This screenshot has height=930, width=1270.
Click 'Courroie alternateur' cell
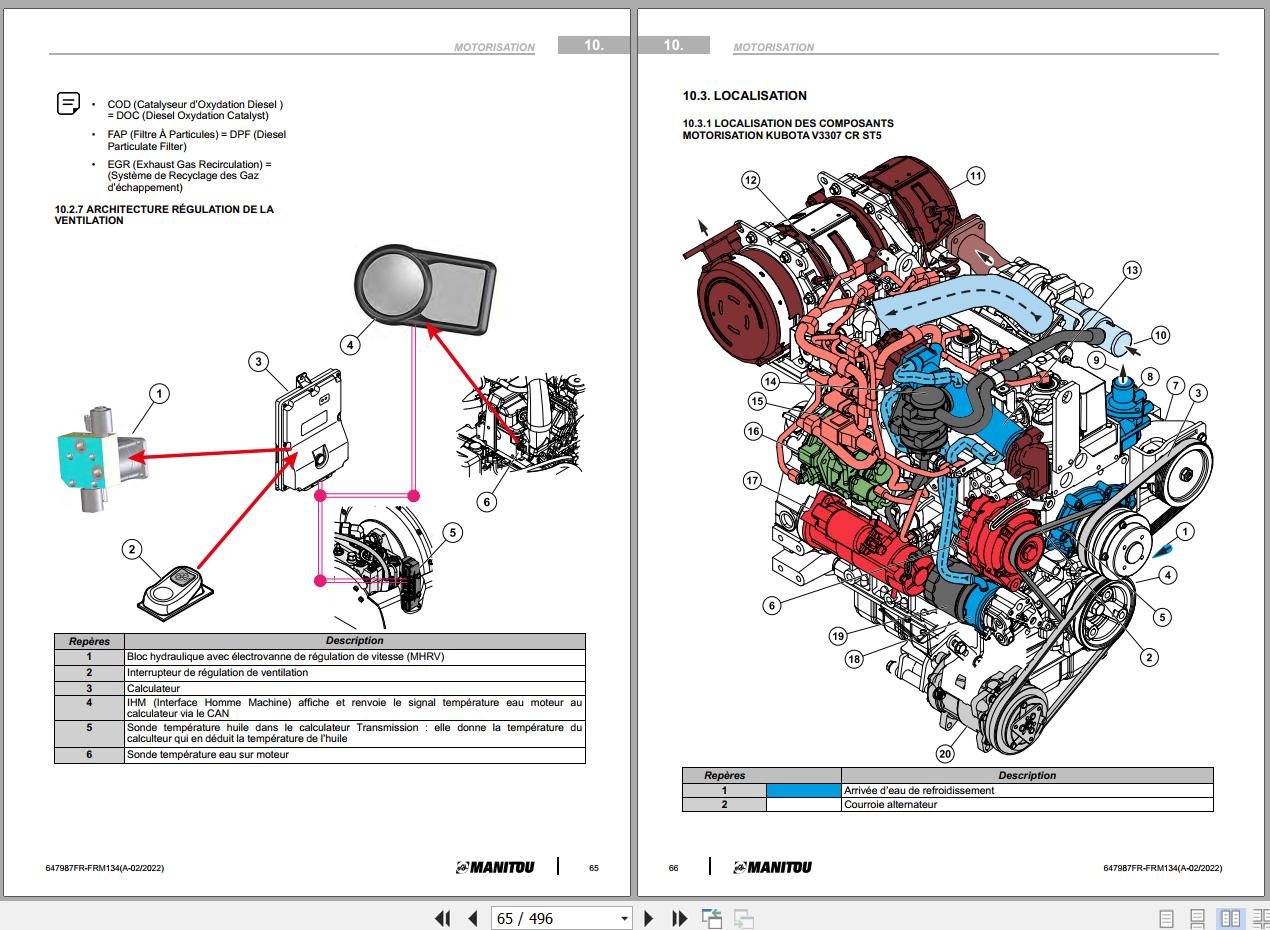tap(1027, 804)
